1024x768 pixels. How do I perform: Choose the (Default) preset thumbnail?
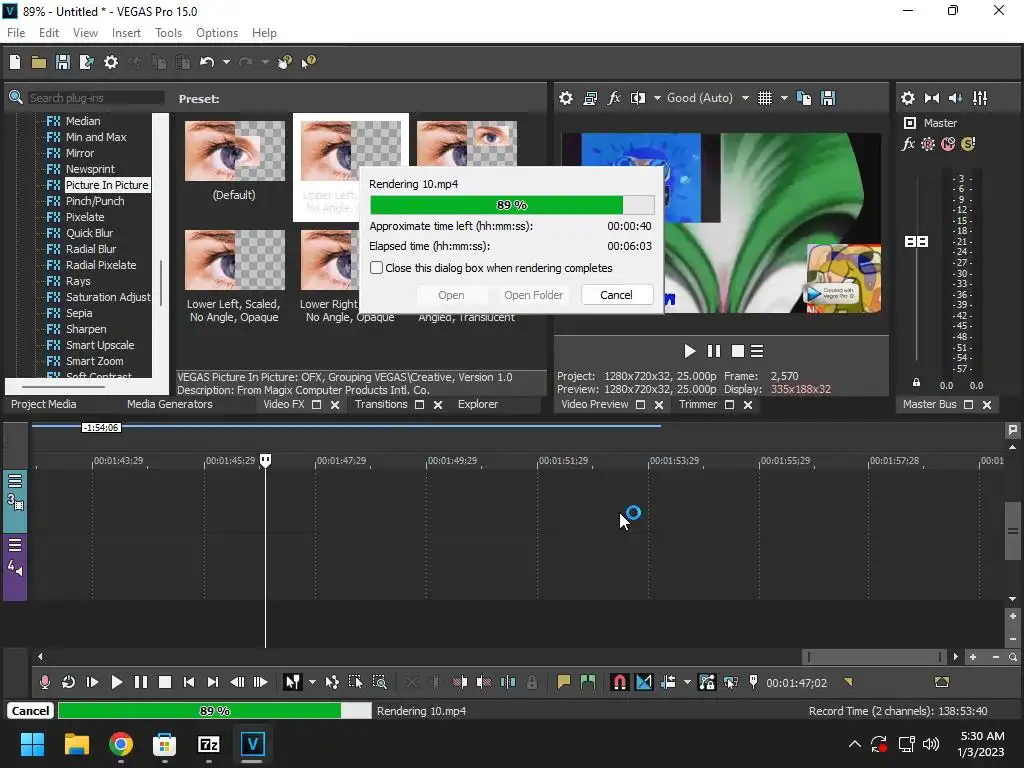pos(234,151)
